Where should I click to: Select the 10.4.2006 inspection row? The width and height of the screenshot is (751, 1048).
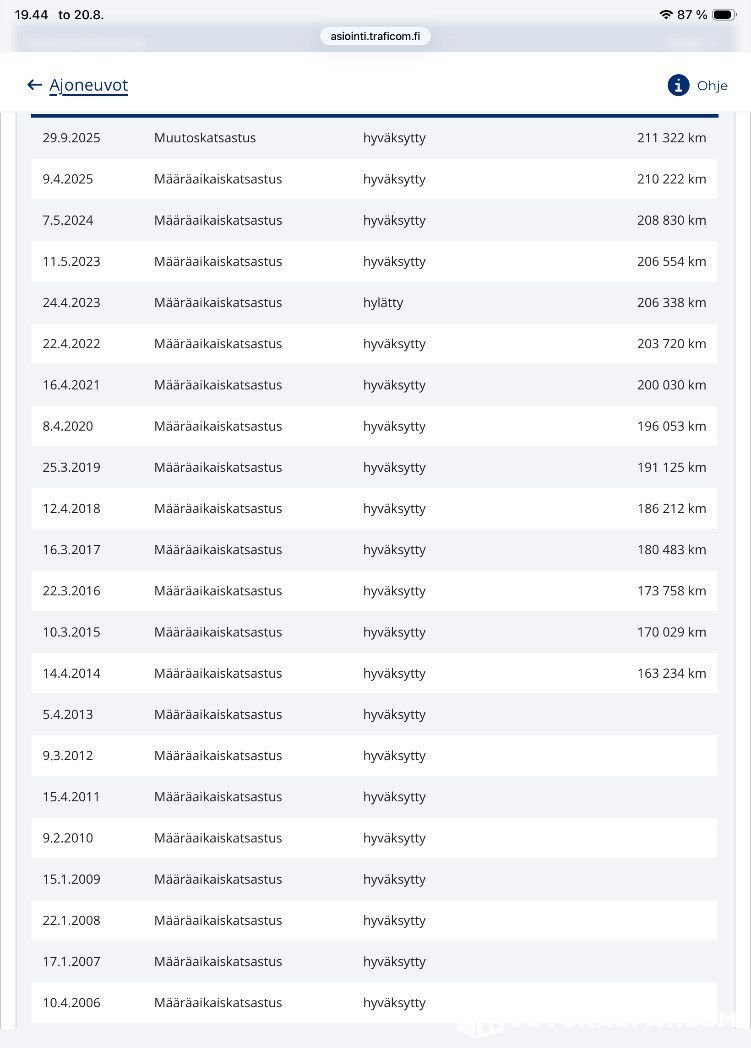tap(374, 1003)
